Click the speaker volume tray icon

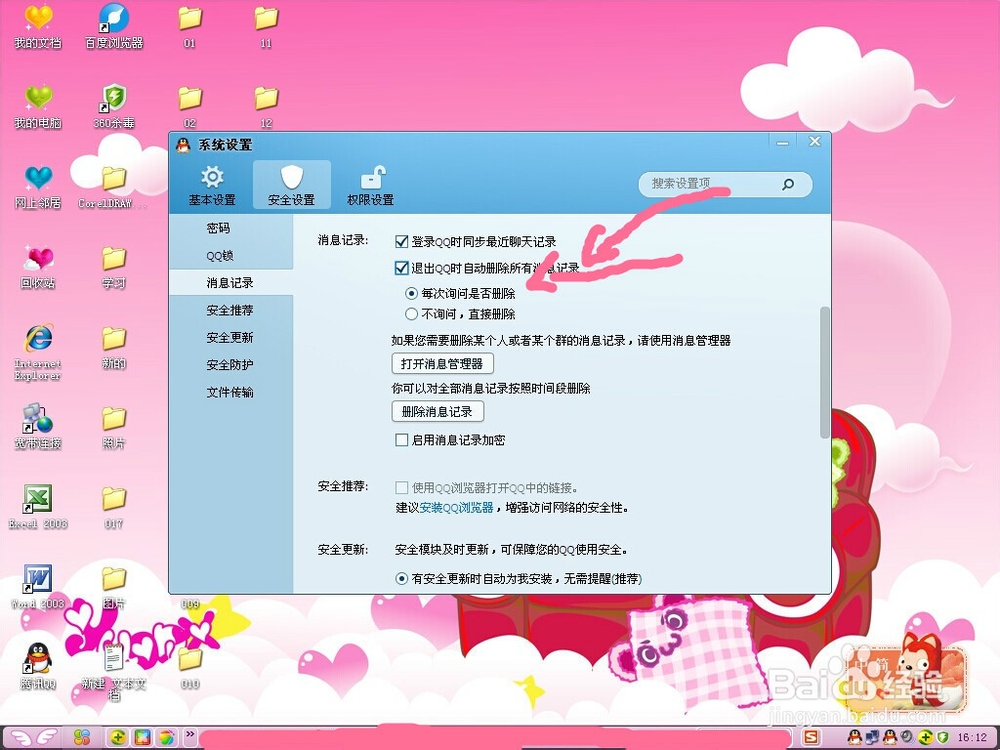click(x=906, y=738)
